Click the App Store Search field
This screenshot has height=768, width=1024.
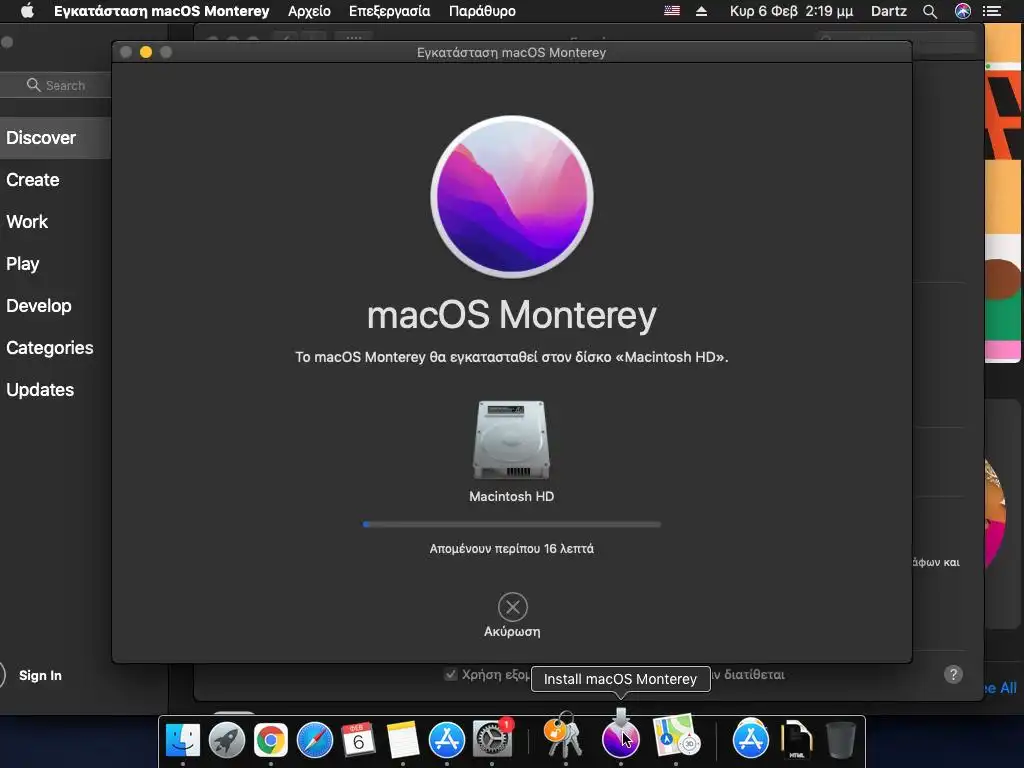(56, 85)
